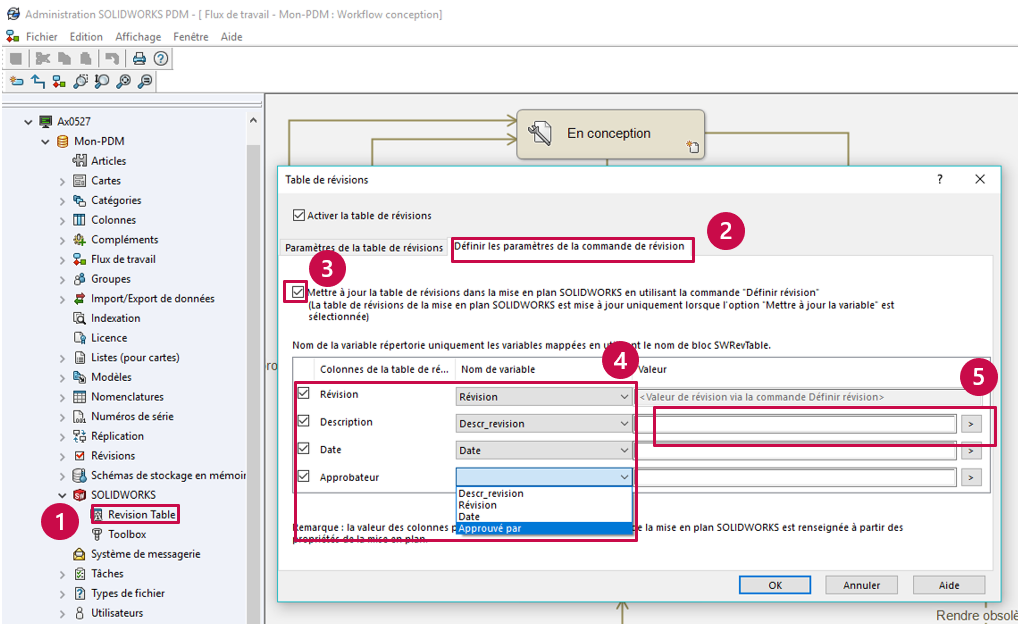Click the Aide button in the dialog

[x=949, y=585]
